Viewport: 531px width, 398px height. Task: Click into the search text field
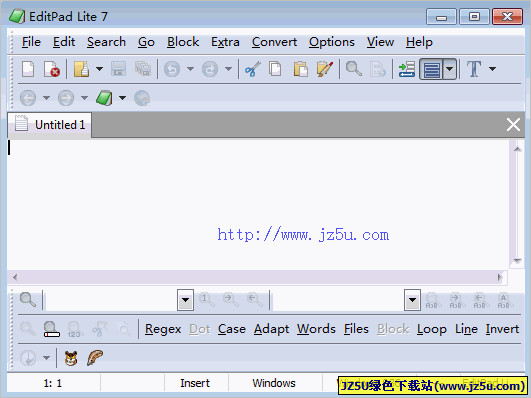point(111,300)
